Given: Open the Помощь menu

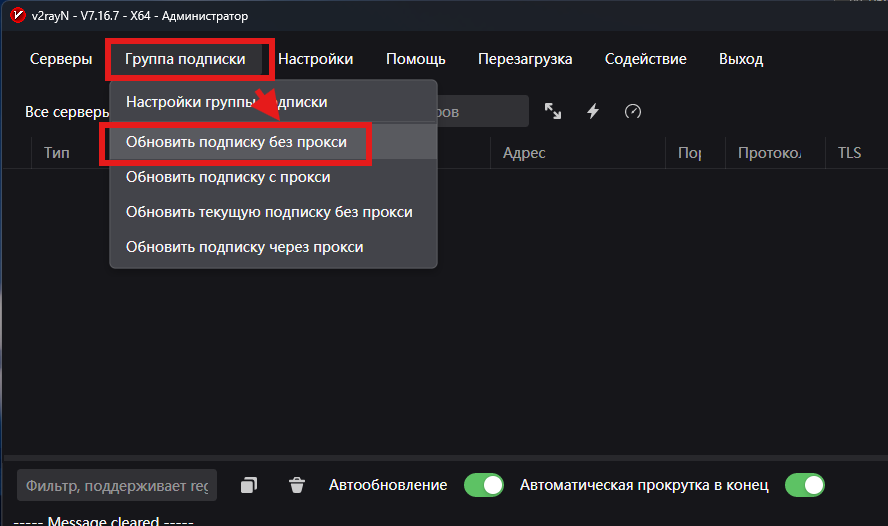Looking at the screenshot, I should pyautogui.click(x=416, y=59).
